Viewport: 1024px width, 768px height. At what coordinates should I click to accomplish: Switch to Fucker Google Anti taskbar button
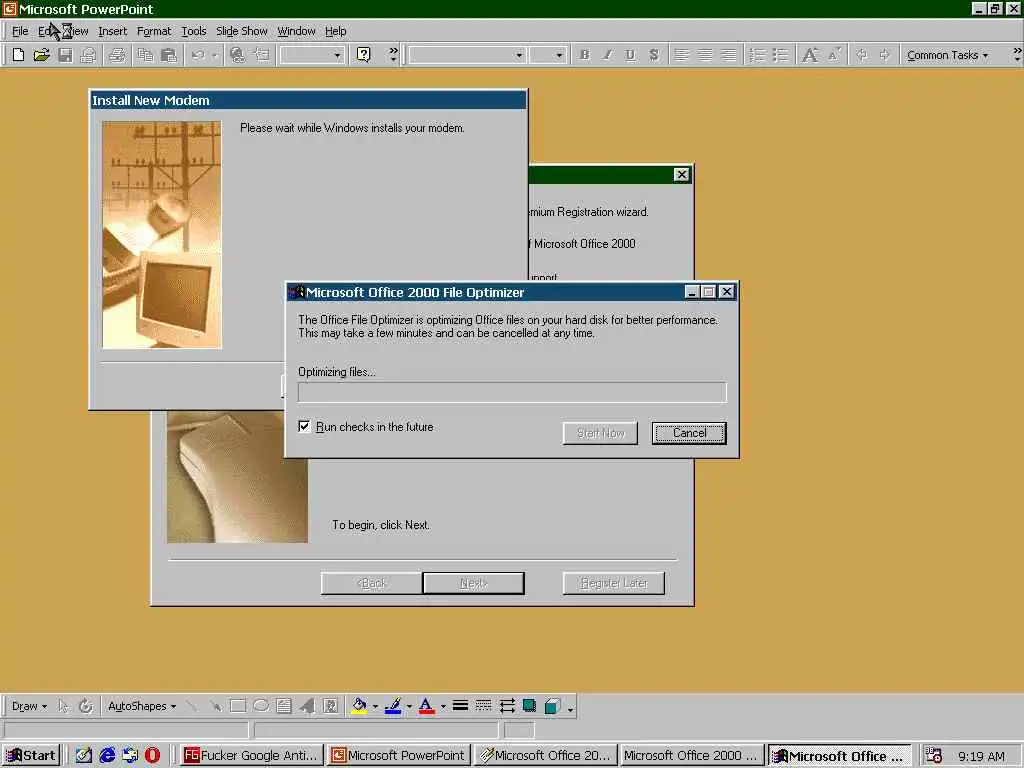[x=251, y=756]
